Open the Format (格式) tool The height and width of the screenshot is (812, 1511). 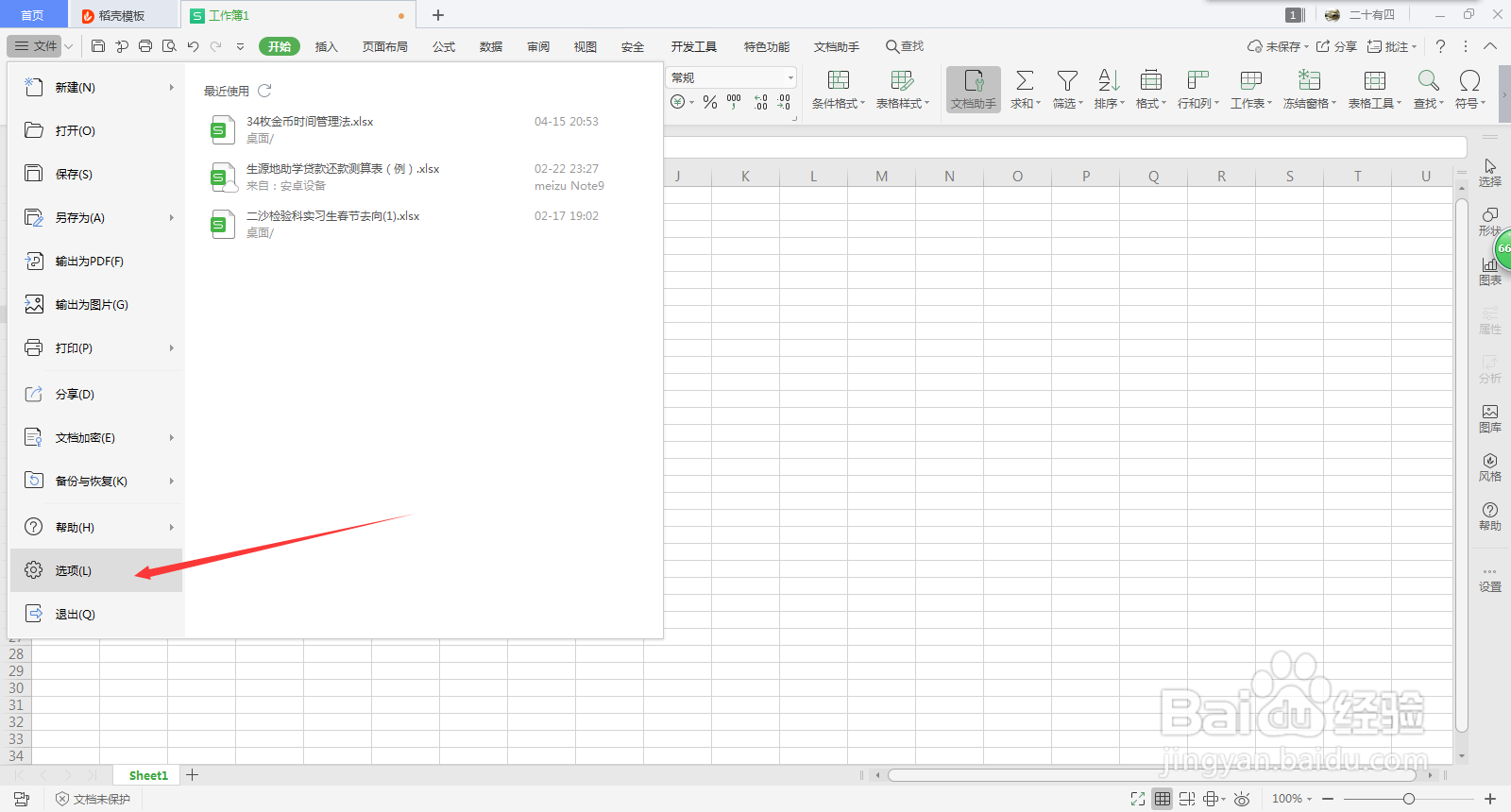click(x=1150, y=90)
